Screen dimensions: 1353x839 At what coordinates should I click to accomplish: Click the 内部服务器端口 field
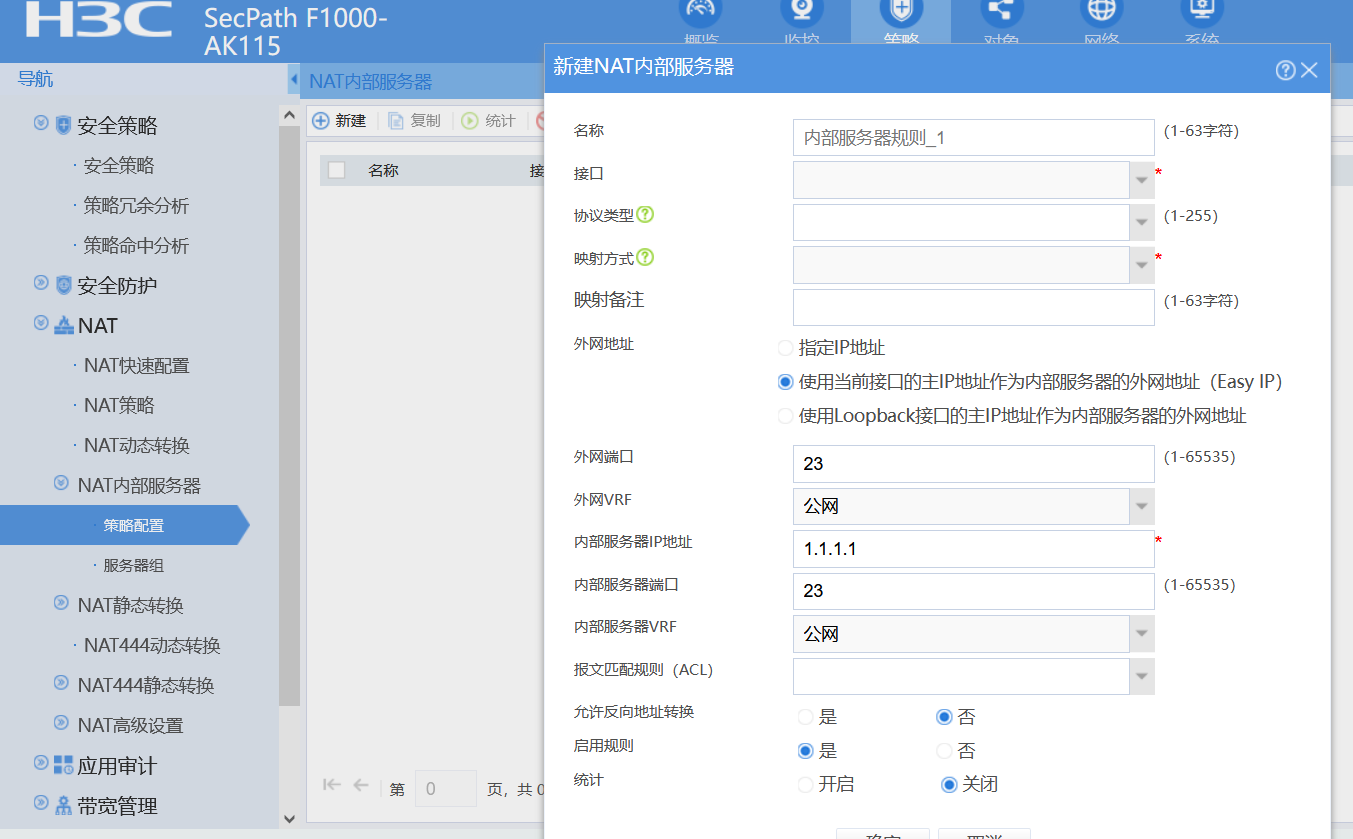[974, 591]
